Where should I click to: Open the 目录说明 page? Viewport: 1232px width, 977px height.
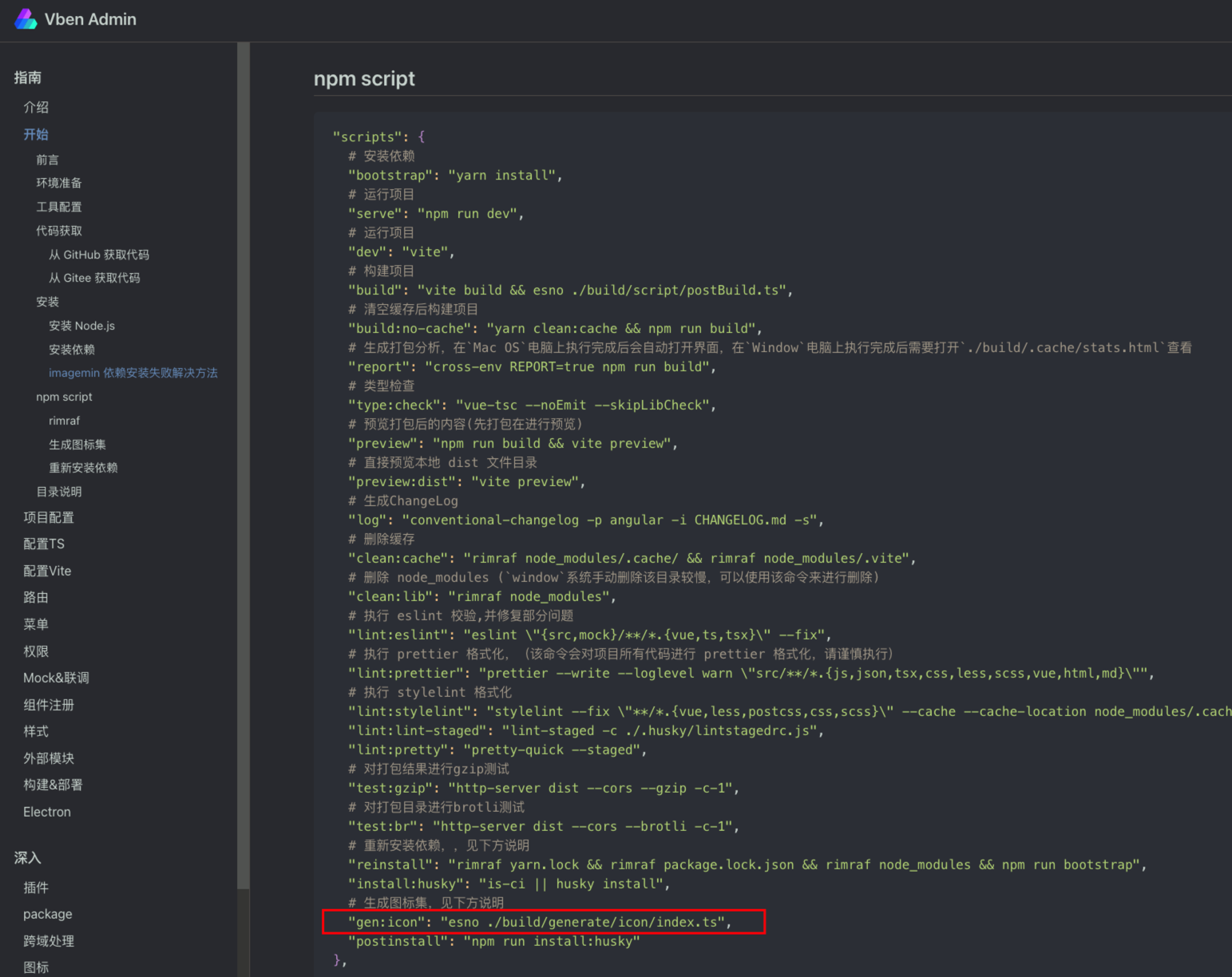(x=58, y=491)
